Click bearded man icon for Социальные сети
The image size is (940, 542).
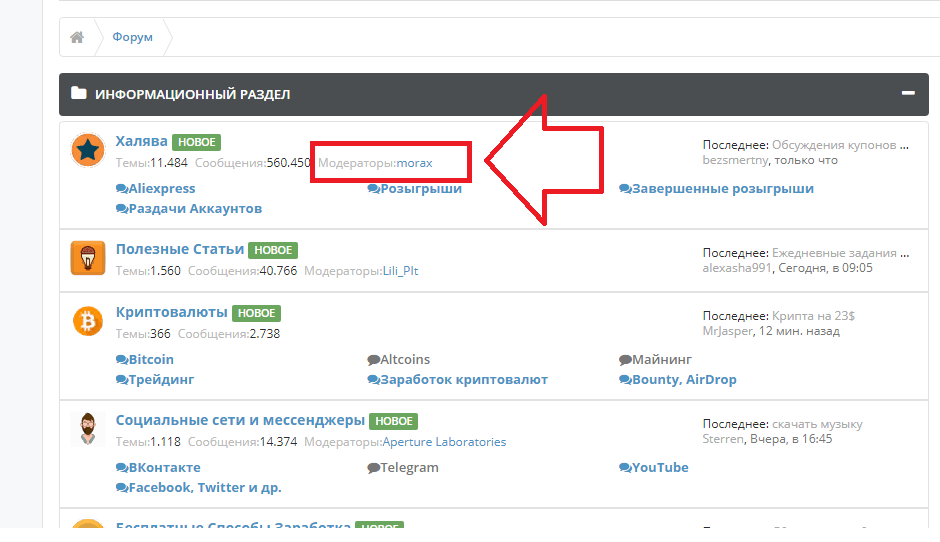88,428
